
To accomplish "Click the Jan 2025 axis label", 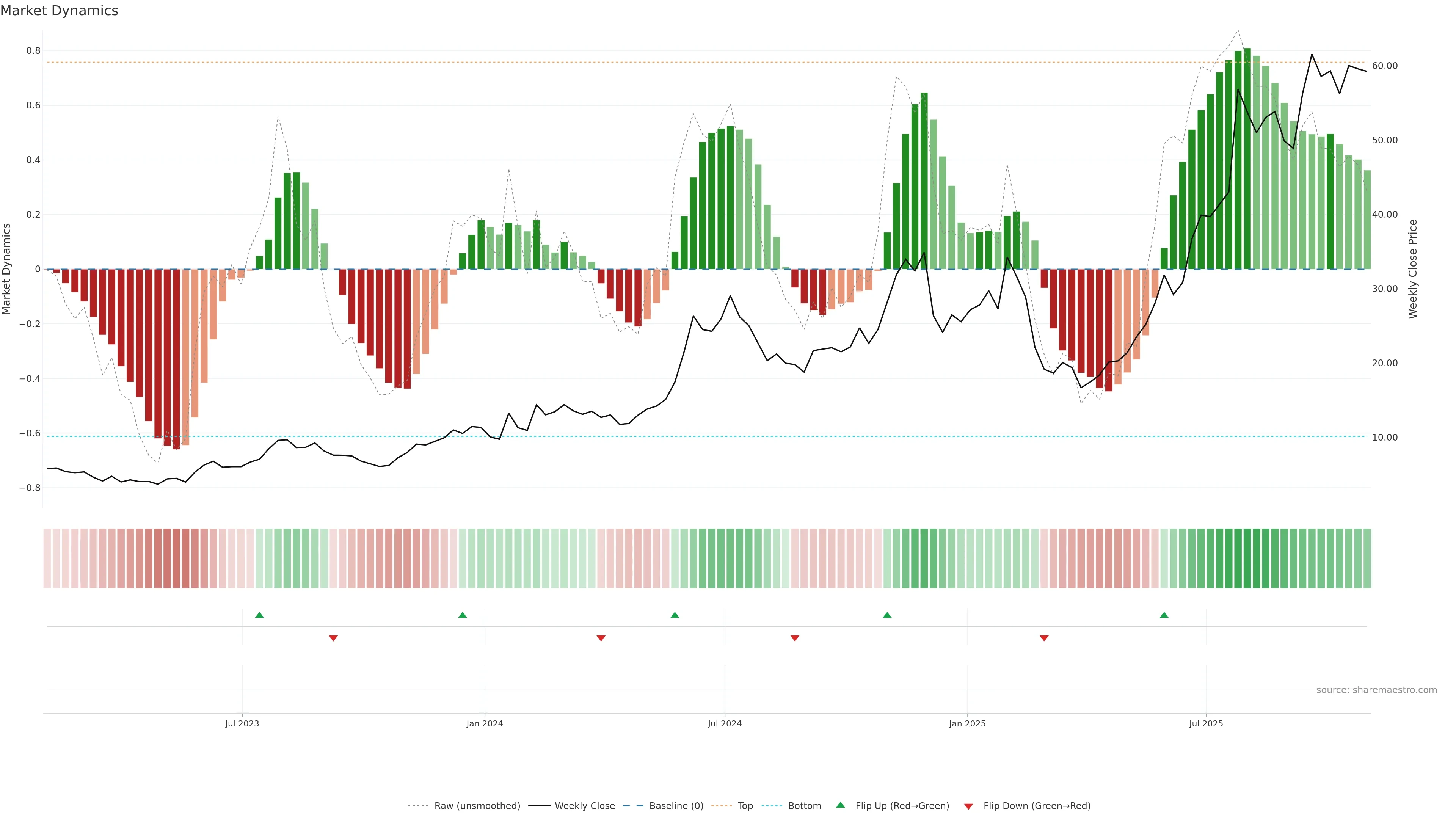I will 967,723.
